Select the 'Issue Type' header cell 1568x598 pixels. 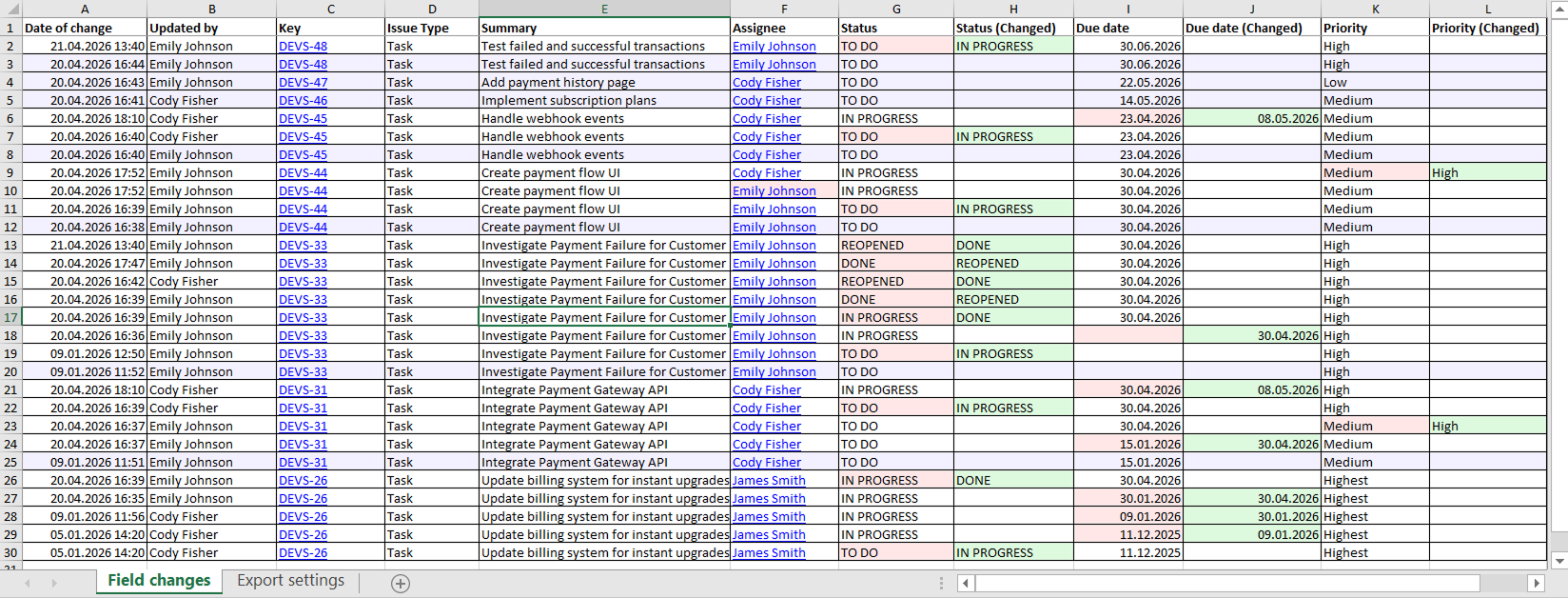(432, 28)
